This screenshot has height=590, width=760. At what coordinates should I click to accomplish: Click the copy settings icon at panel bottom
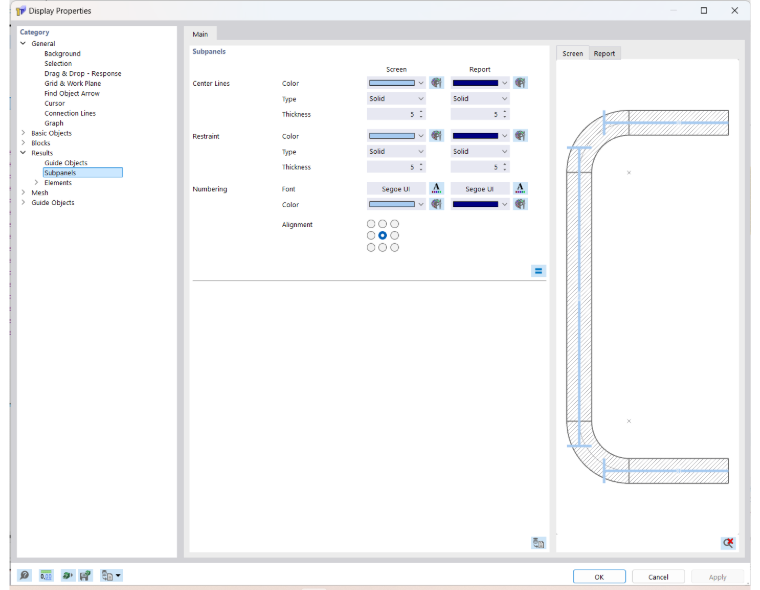click(538, 543)
